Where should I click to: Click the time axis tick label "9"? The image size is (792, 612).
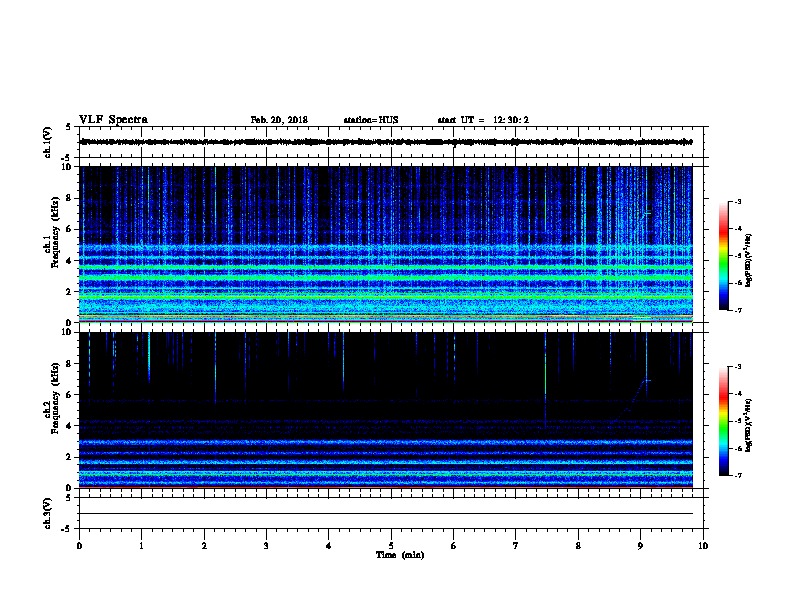[x=640, y=546]
